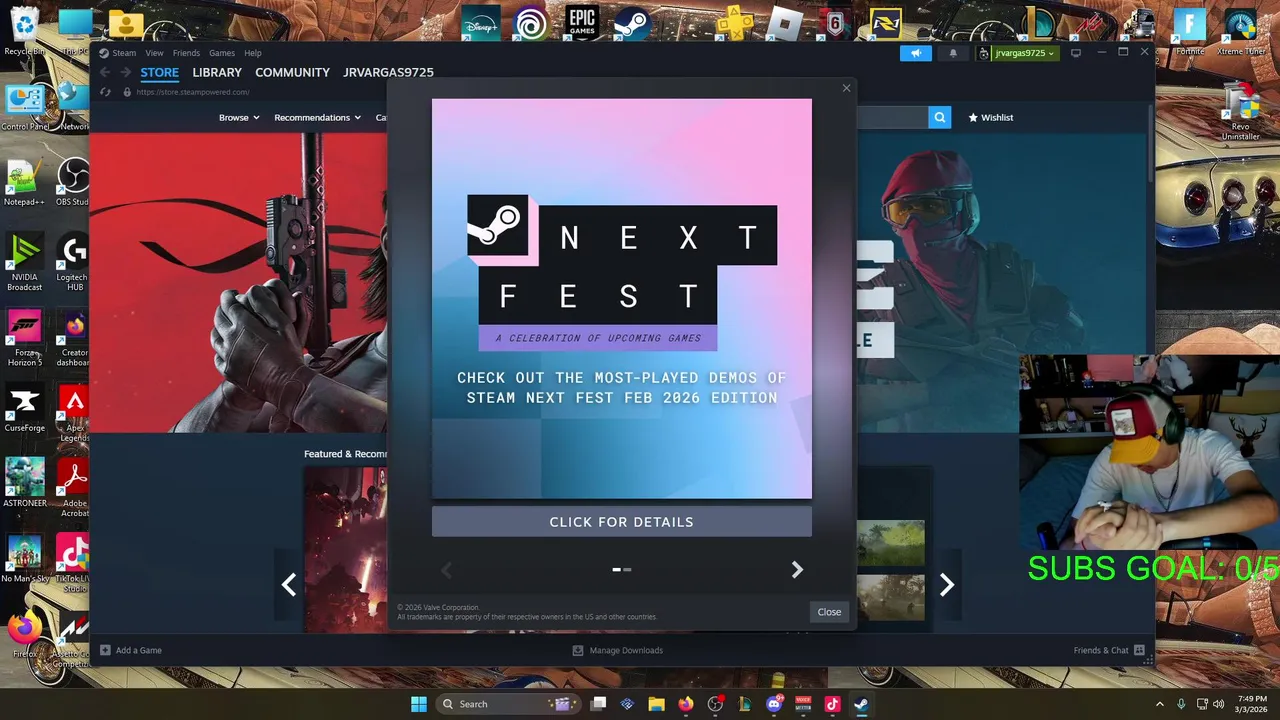
Task: Click the Windows taskbar Search box
Action: click(507, 704)
